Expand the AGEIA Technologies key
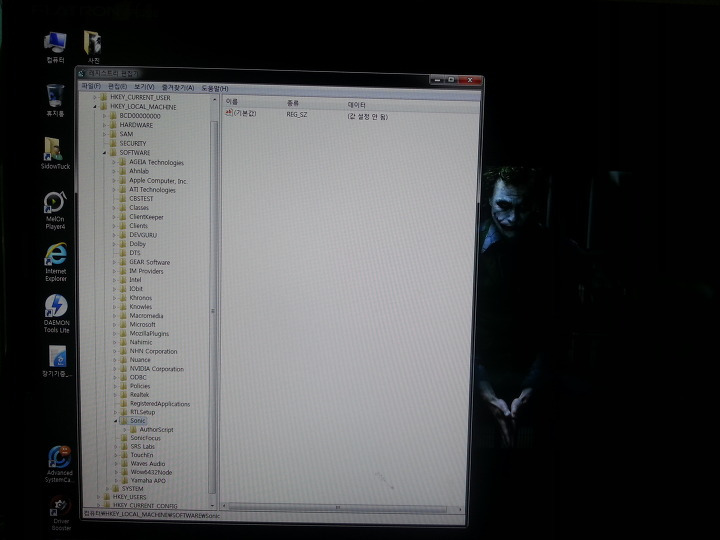 tap(114, 162)
